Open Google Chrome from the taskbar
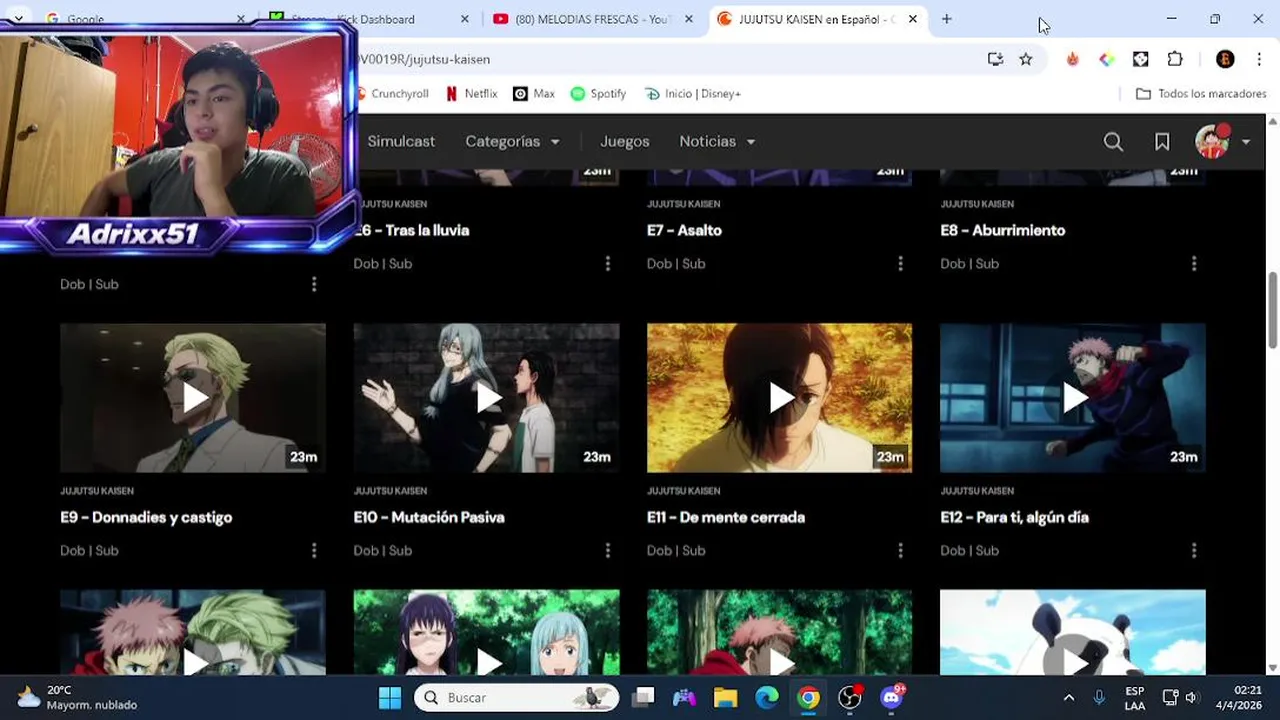The height and width of the screenshot is (720, 1280). click(808, 697)
